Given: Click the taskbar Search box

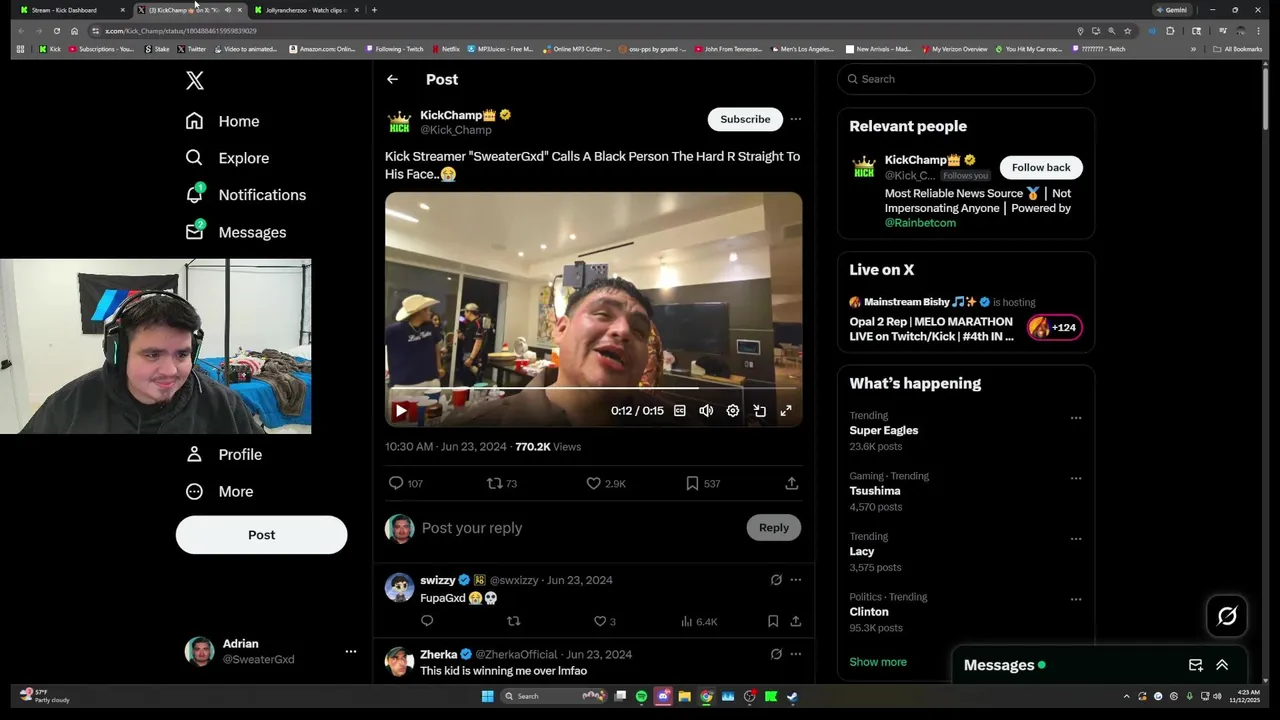Looking at the screenshot, I should coord(553,696).
